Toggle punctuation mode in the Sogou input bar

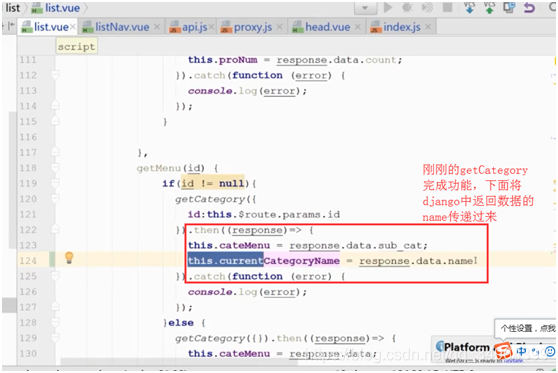pos(536,352)
